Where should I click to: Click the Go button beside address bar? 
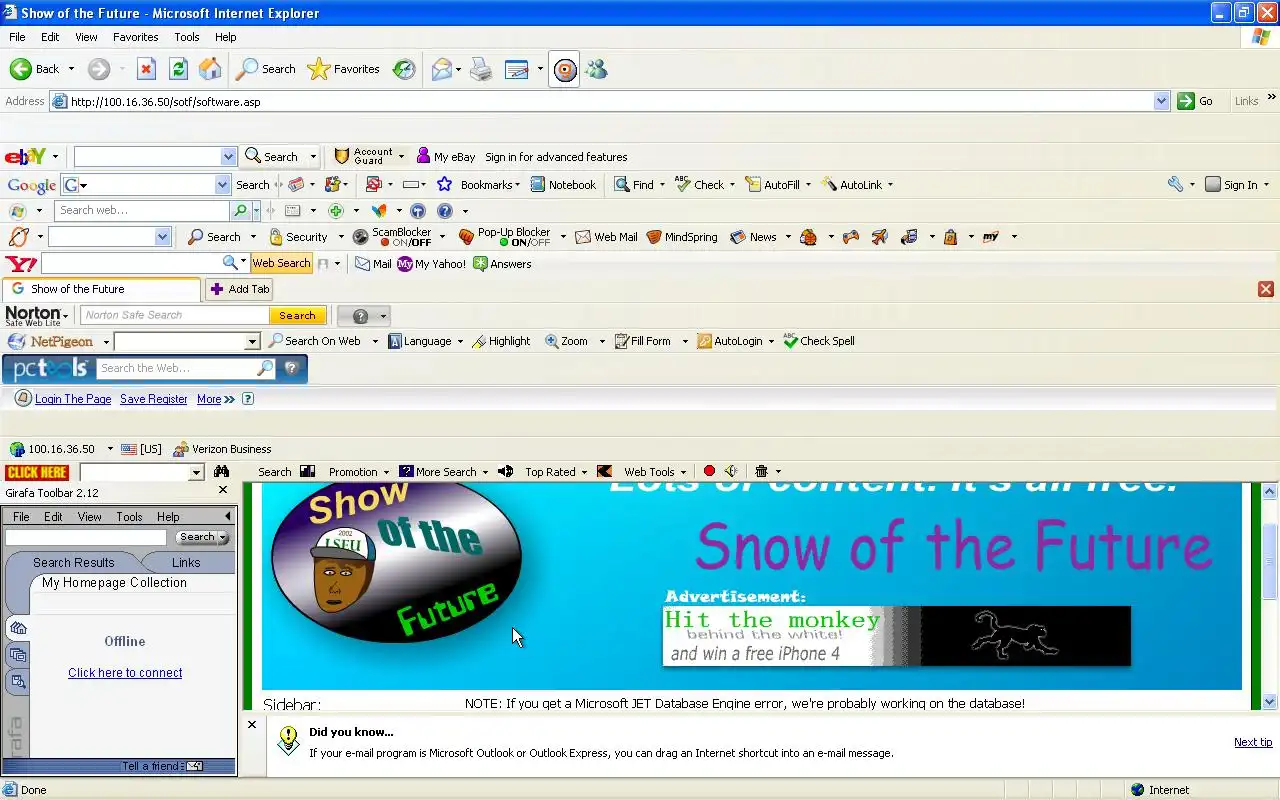pyautogui.click(x=1196, y=101)
